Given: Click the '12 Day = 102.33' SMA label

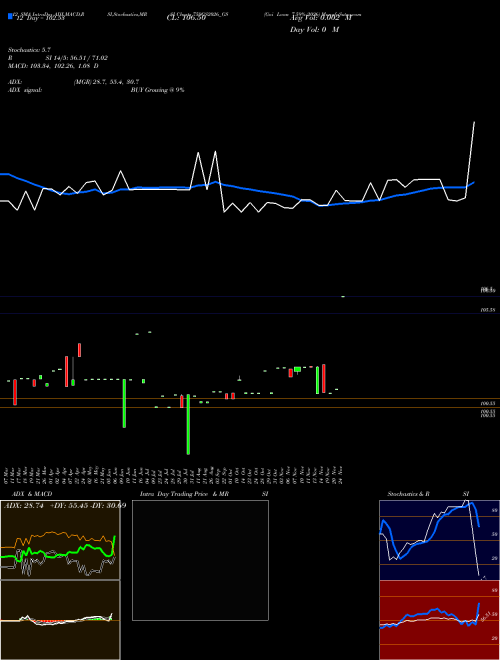Looking at the screenshot, I should click(x=40, y=18).
